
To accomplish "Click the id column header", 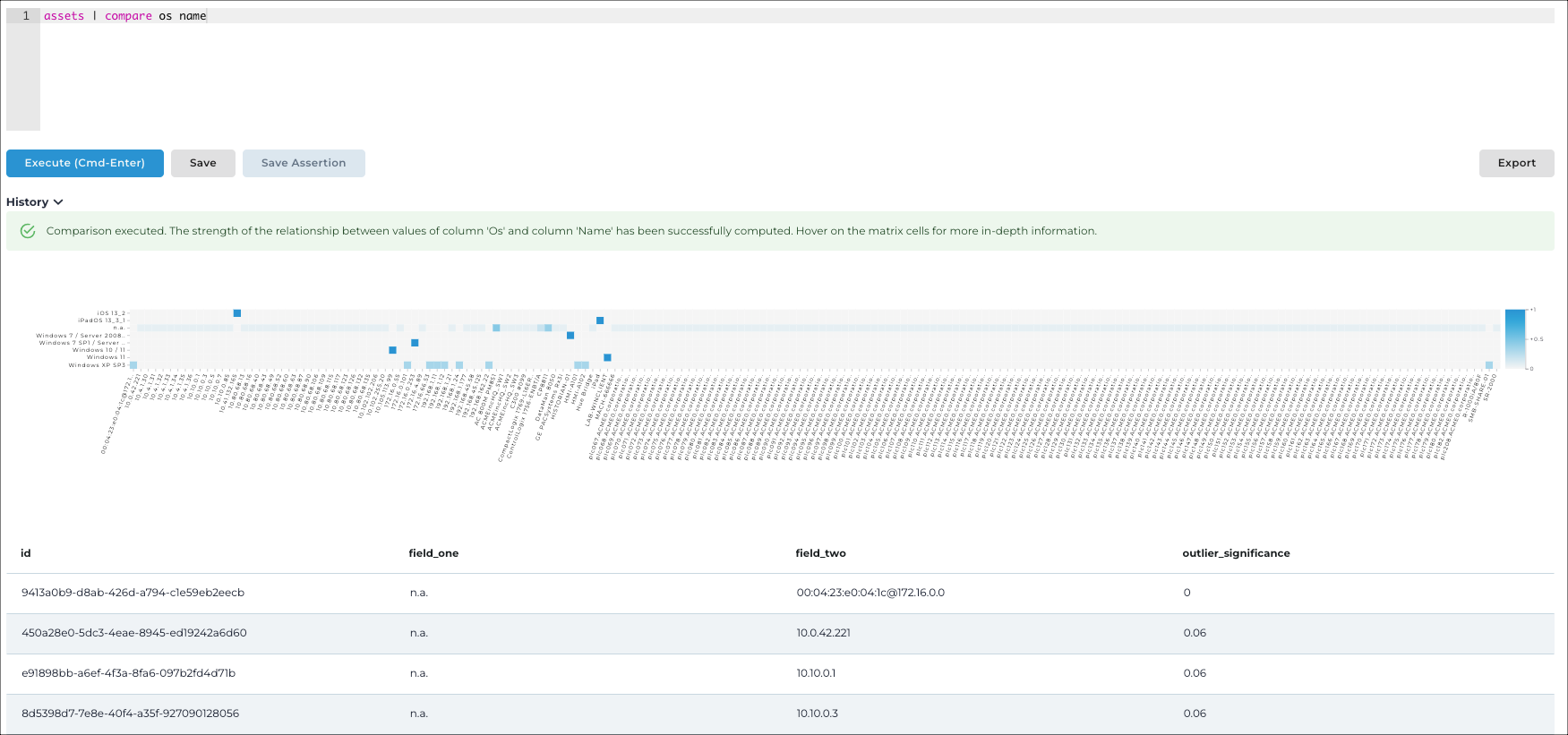I will [x=26, y=553].
